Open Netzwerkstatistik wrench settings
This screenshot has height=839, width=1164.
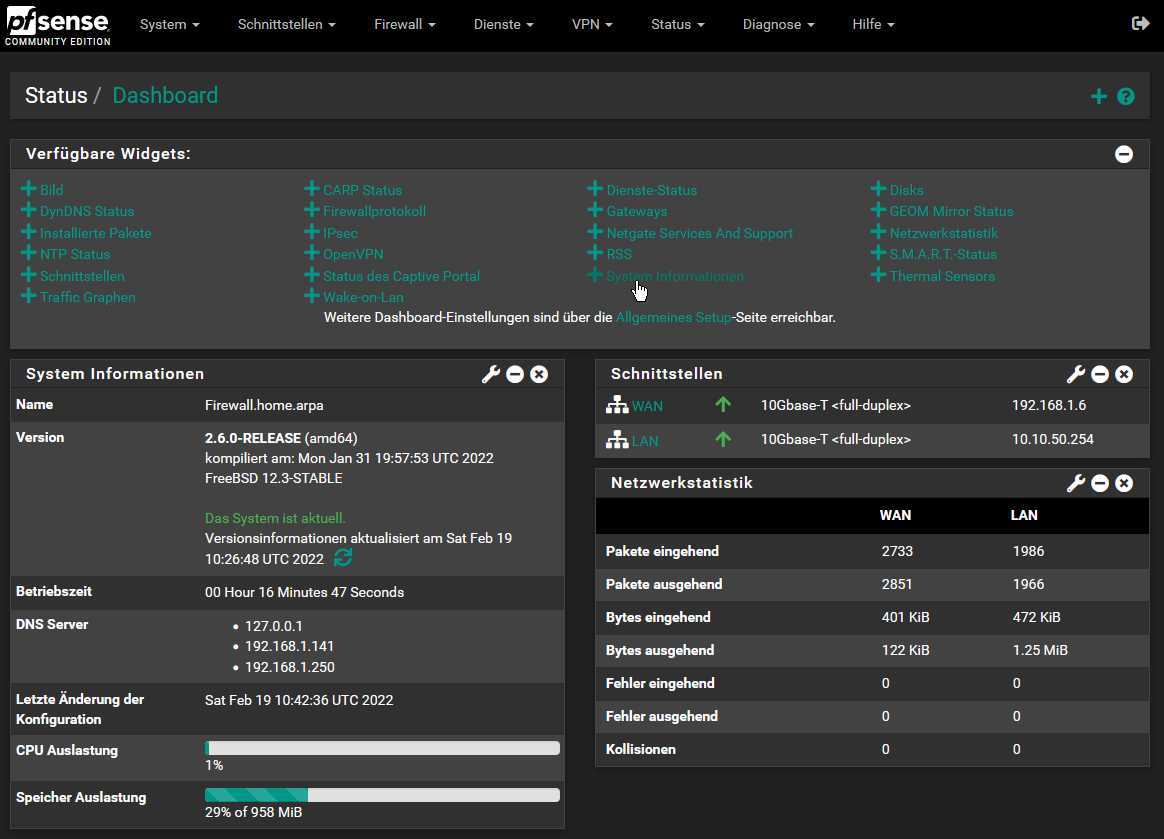coord(1076,483)
